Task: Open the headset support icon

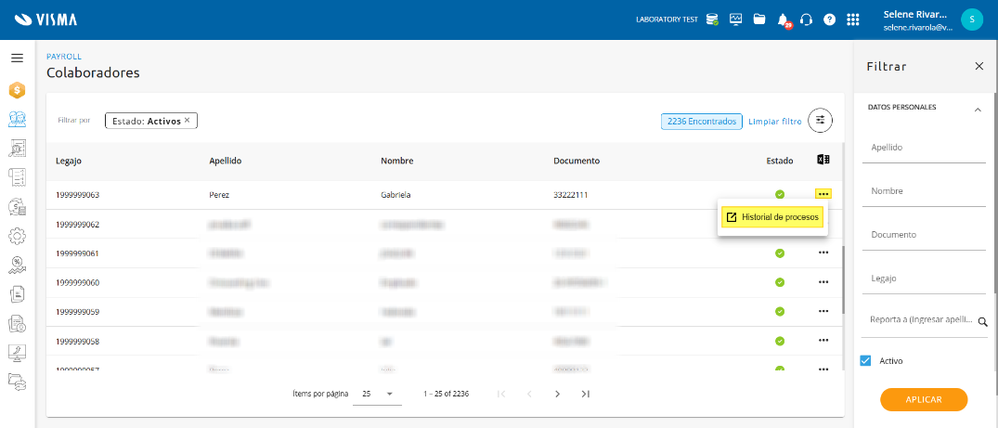Action: (x=806, y=20)
